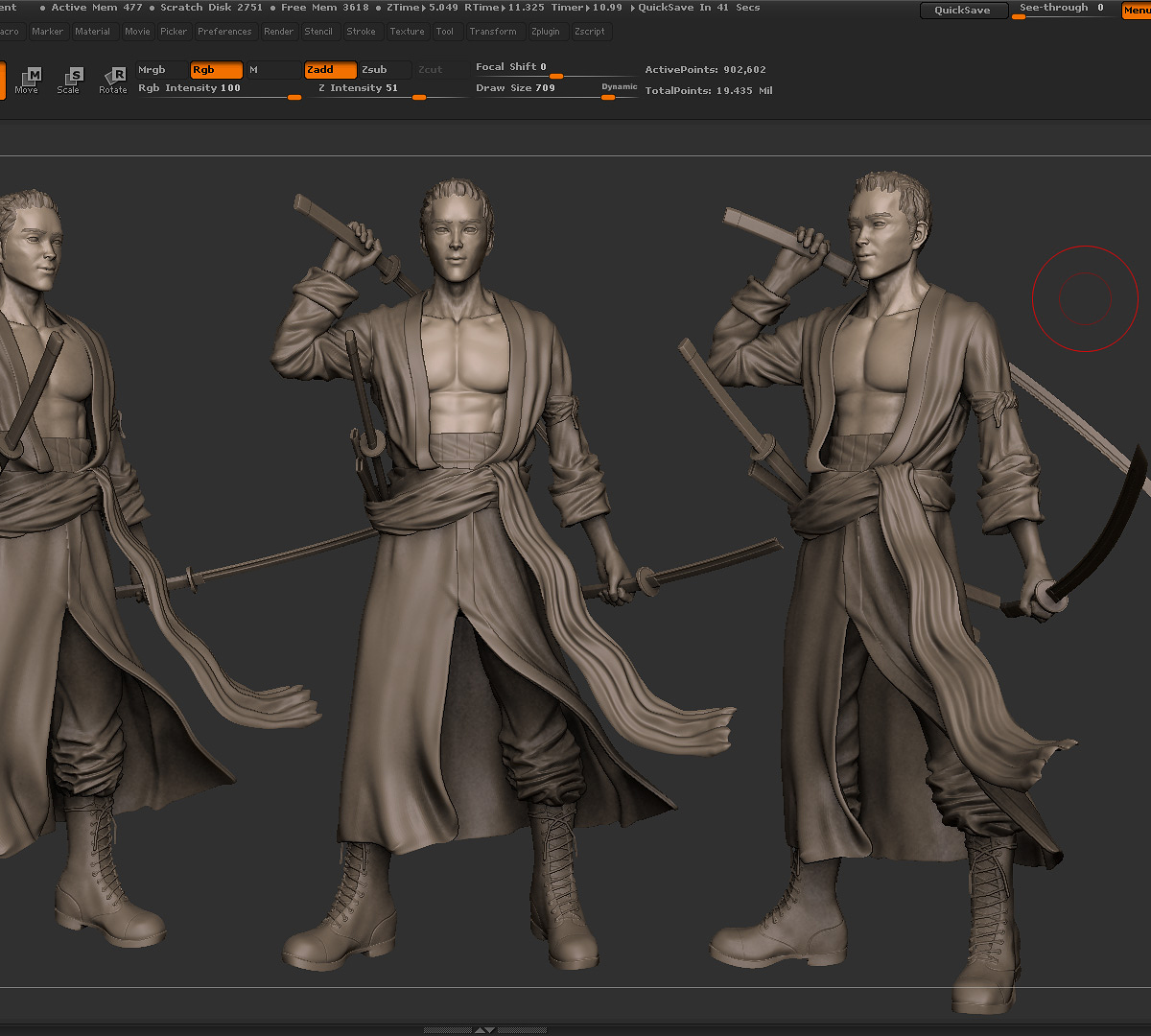Click the "QuickSave In 41 Secs" text
Viewport: 1151px width, 1036px height.
point(699,8)
